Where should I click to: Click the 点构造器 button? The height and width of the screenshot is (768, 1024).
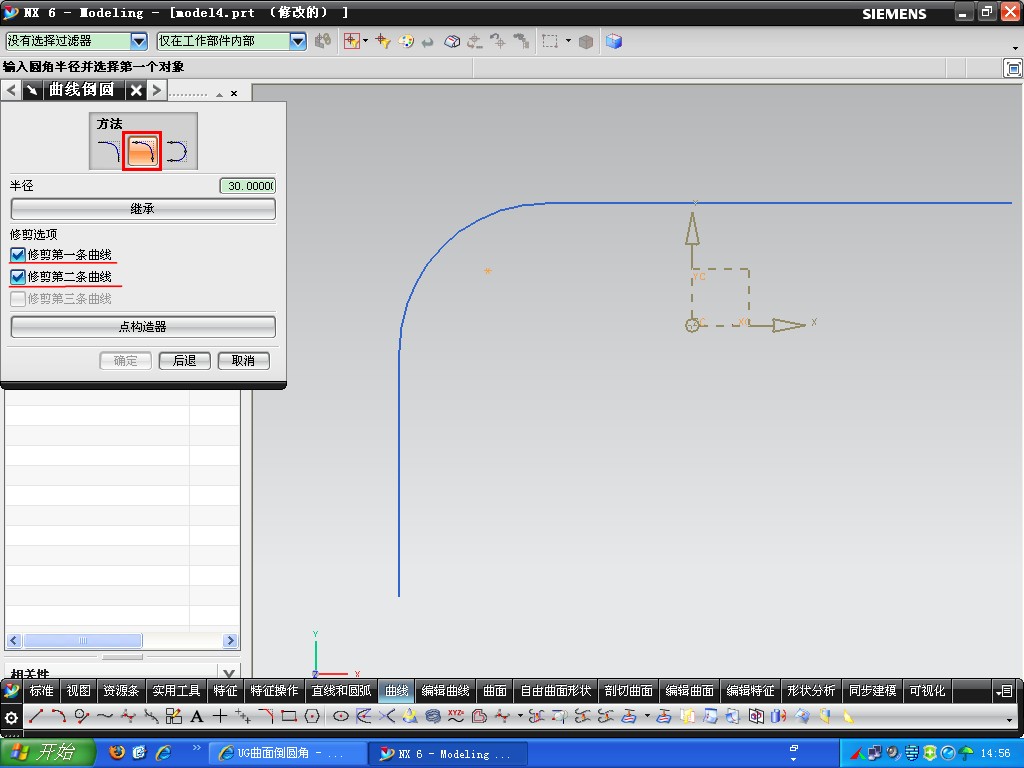coord(143,327)
